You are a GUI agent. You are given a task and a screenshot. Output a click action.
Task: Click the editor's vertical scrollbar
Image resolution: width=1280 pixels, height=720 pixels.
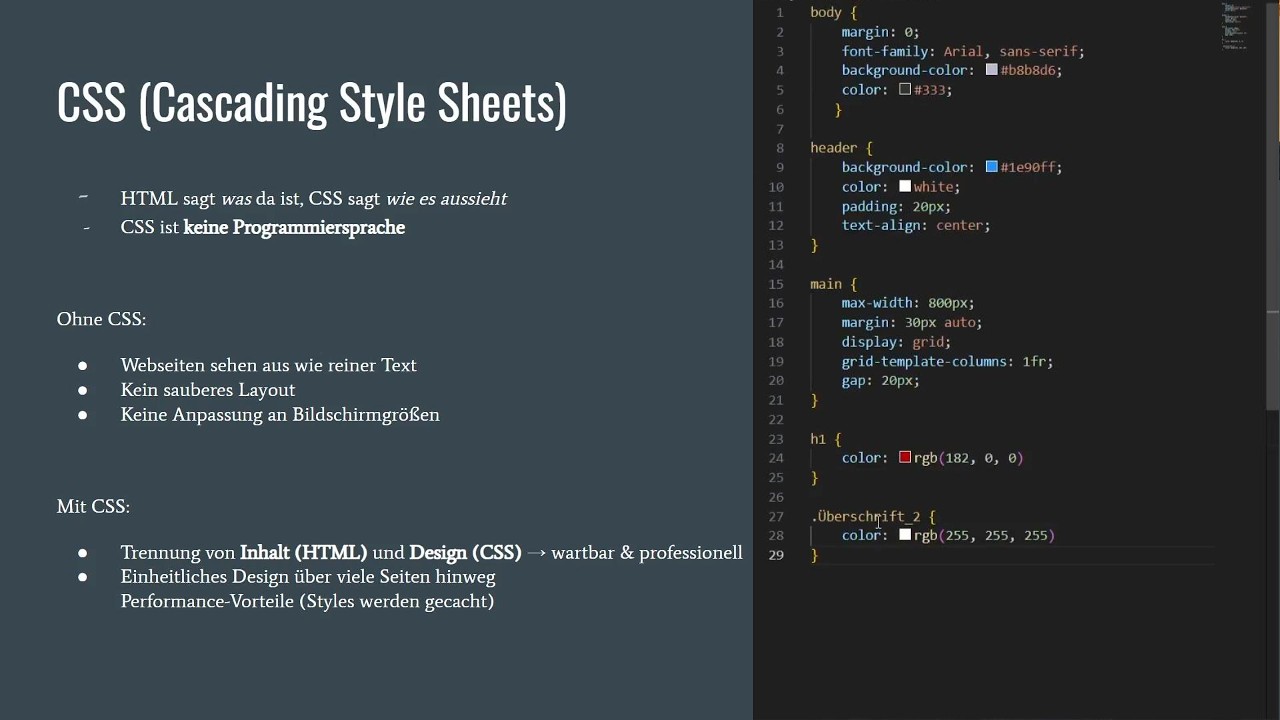(1273, 205)
